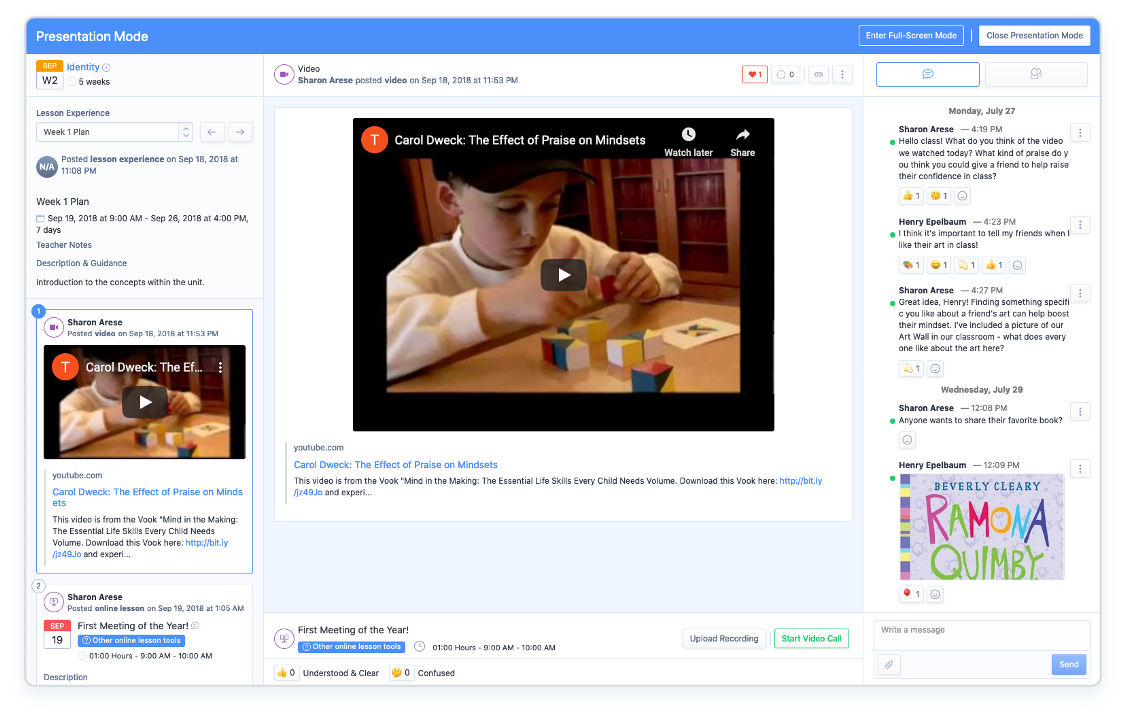Image resolution: width=1126 pixels, height=718 pixels.
Task: Open the Week 1 Plan lesson dropdown
Action: click(x=114, y=132)
